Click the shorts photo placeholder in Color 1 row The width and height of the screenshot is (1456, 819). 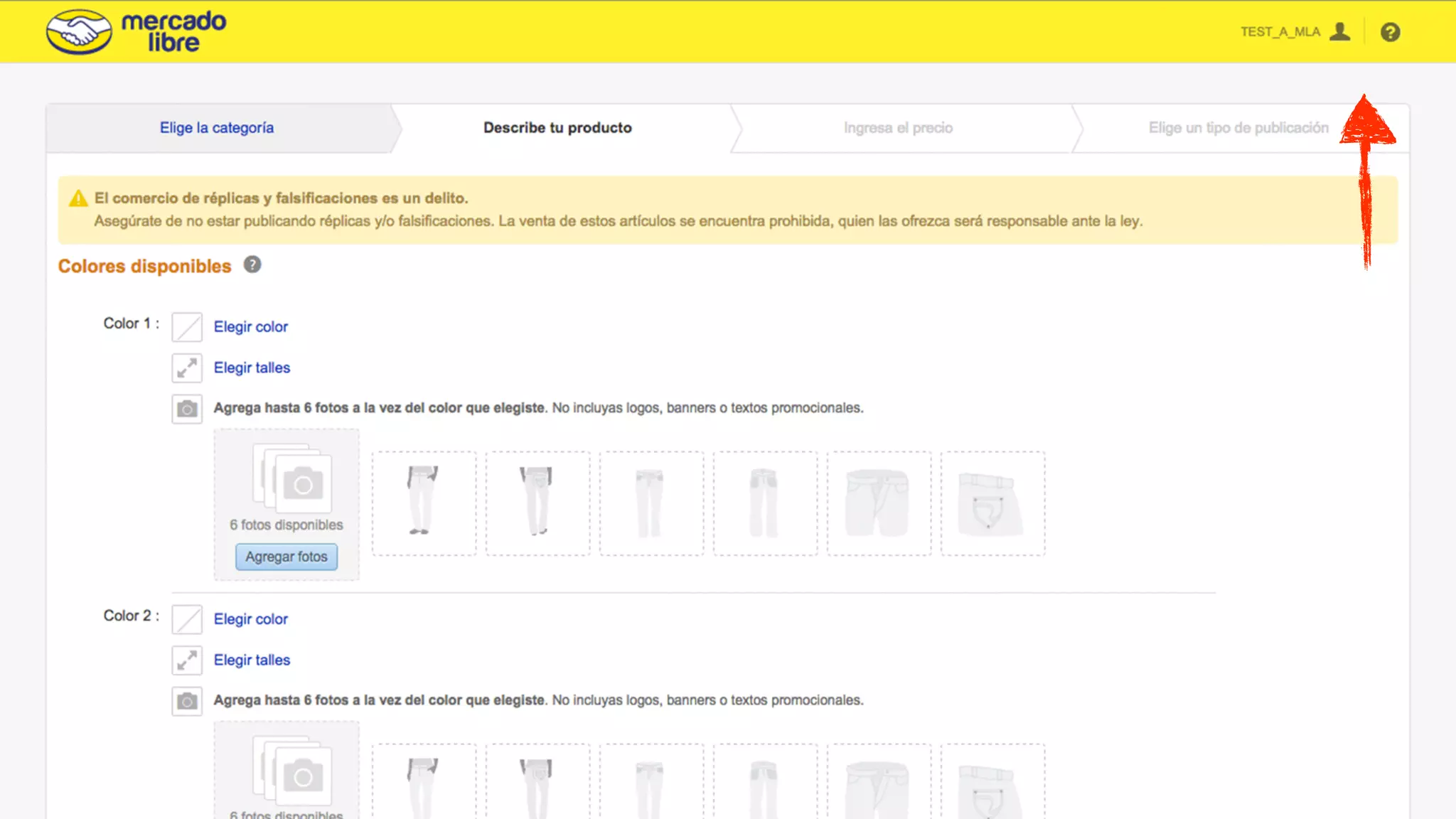[879, 503]
